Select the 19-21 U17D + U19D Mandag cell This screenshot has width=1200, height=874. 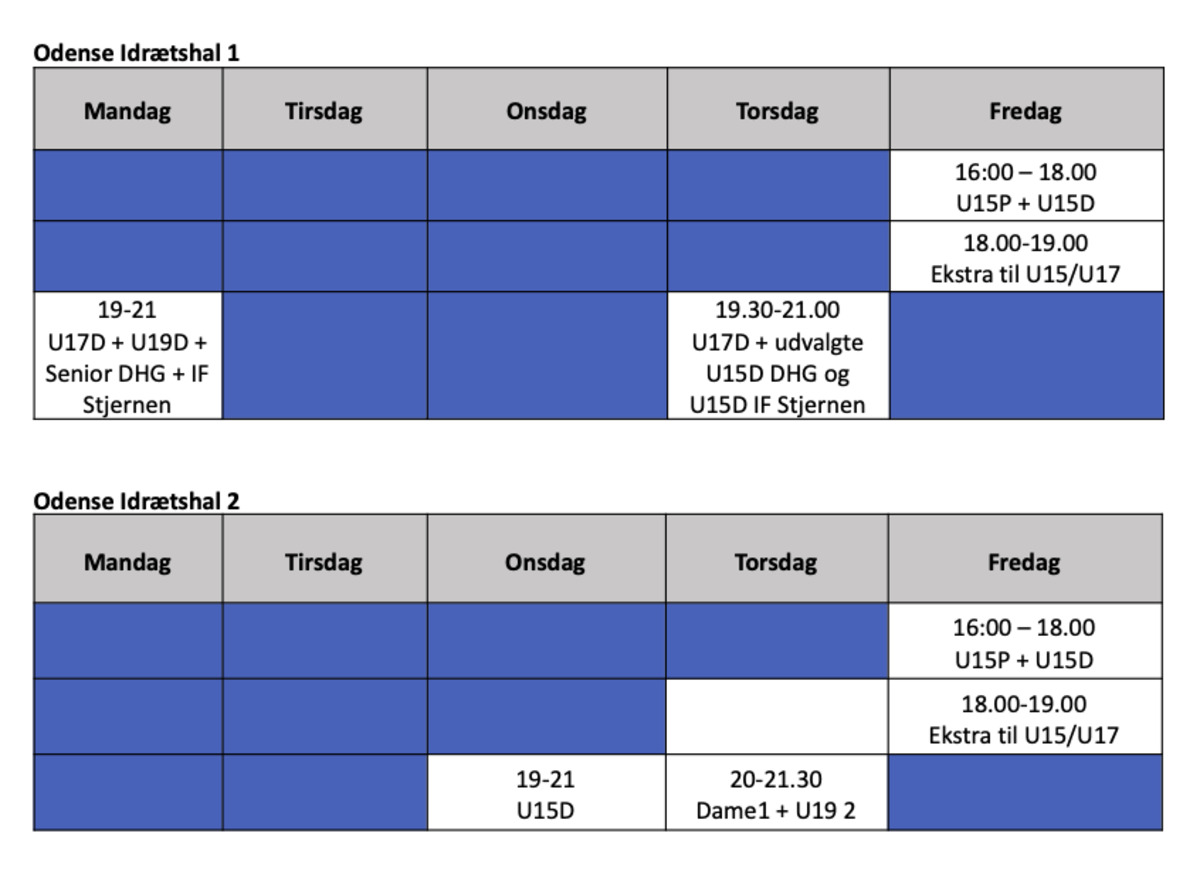(128, 355)
